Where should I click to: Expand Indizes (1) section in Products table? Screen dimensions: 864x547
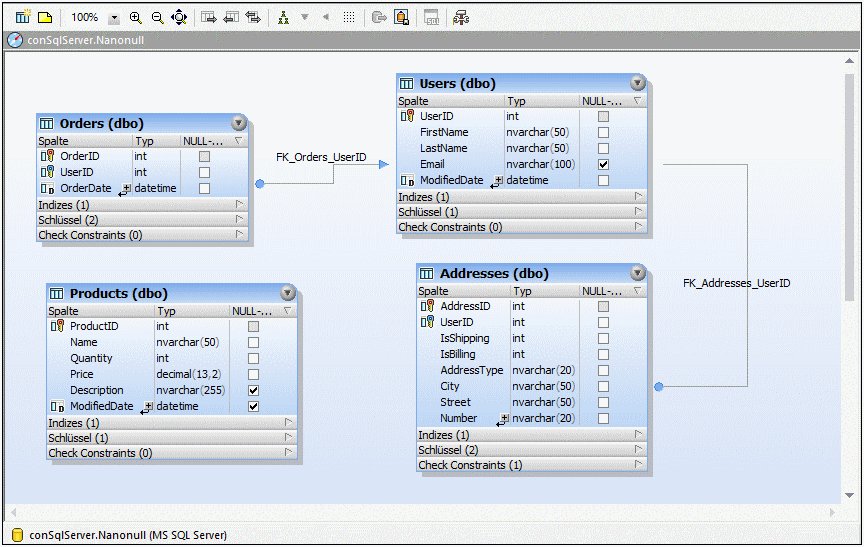pyautogui.click(x=288, y=423)
